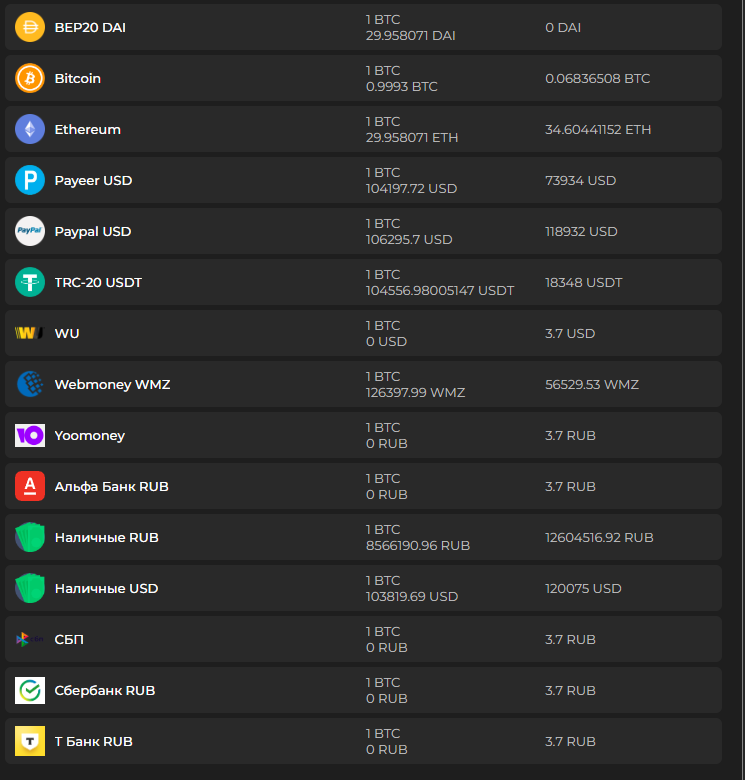Image resolution: width=745 pixels, height=780 pixels.
Task: Click the Webmoney globe icon
Action: (30, 384)
